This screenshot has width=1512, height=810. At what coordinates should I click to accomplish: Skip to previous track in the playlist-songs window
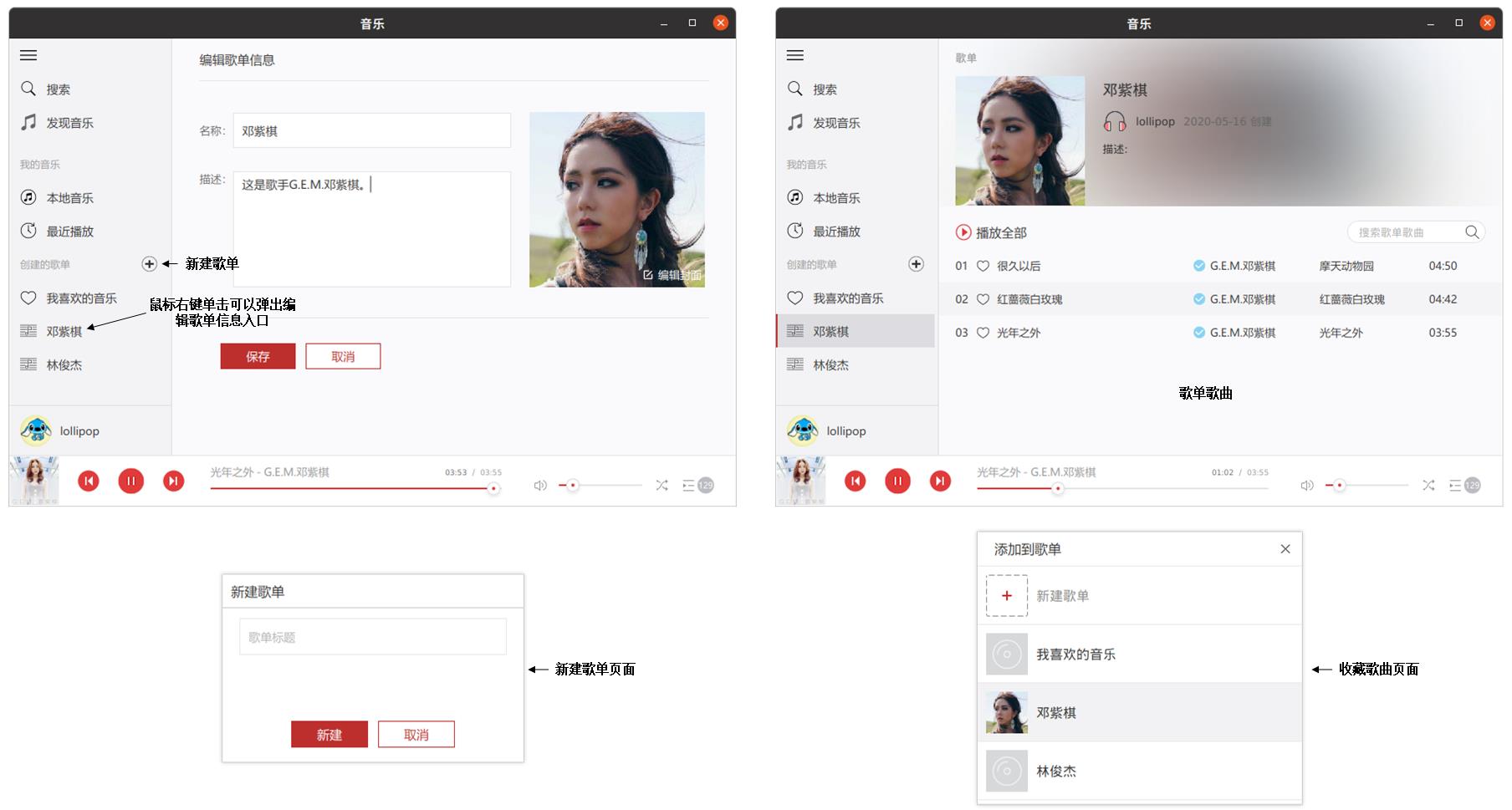point(856,481)
